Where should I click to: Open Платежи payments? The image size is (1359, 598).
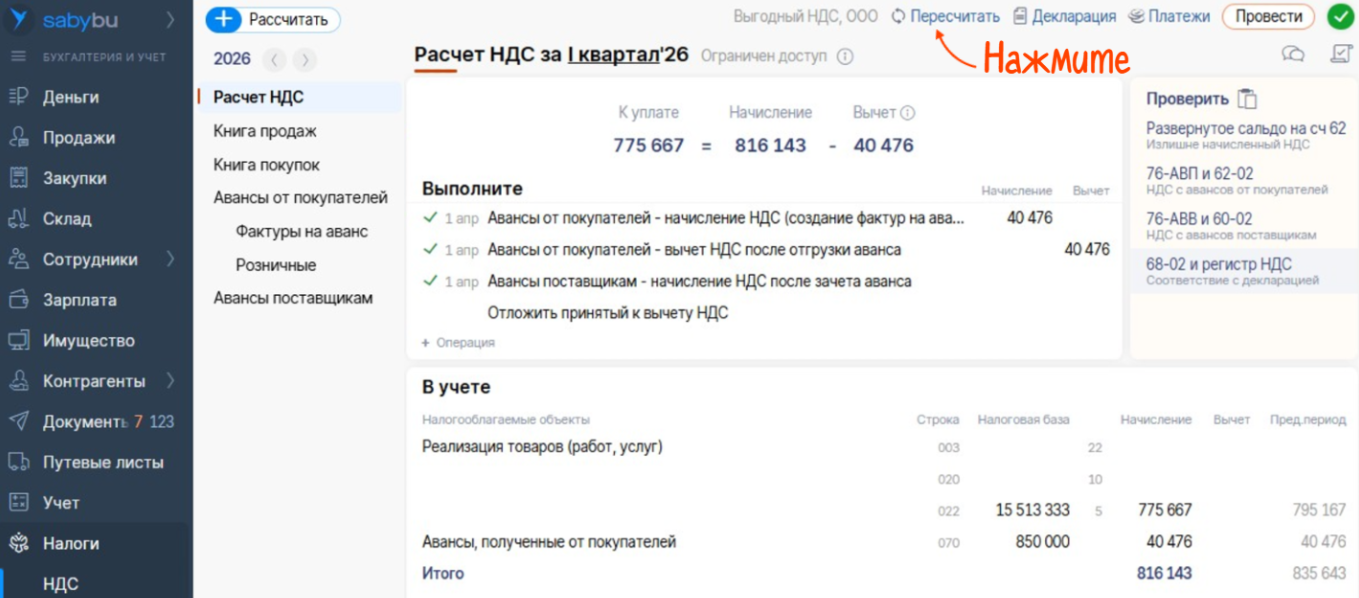[x=1169, y=16]
